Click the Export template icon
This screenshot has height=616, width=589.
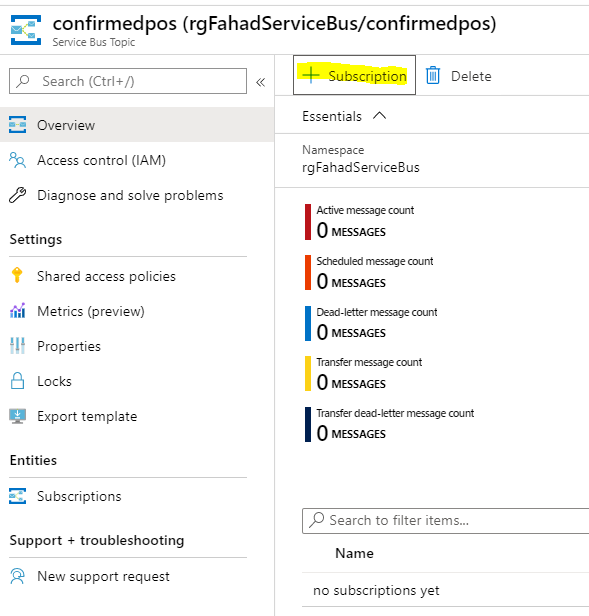[17, 416]
